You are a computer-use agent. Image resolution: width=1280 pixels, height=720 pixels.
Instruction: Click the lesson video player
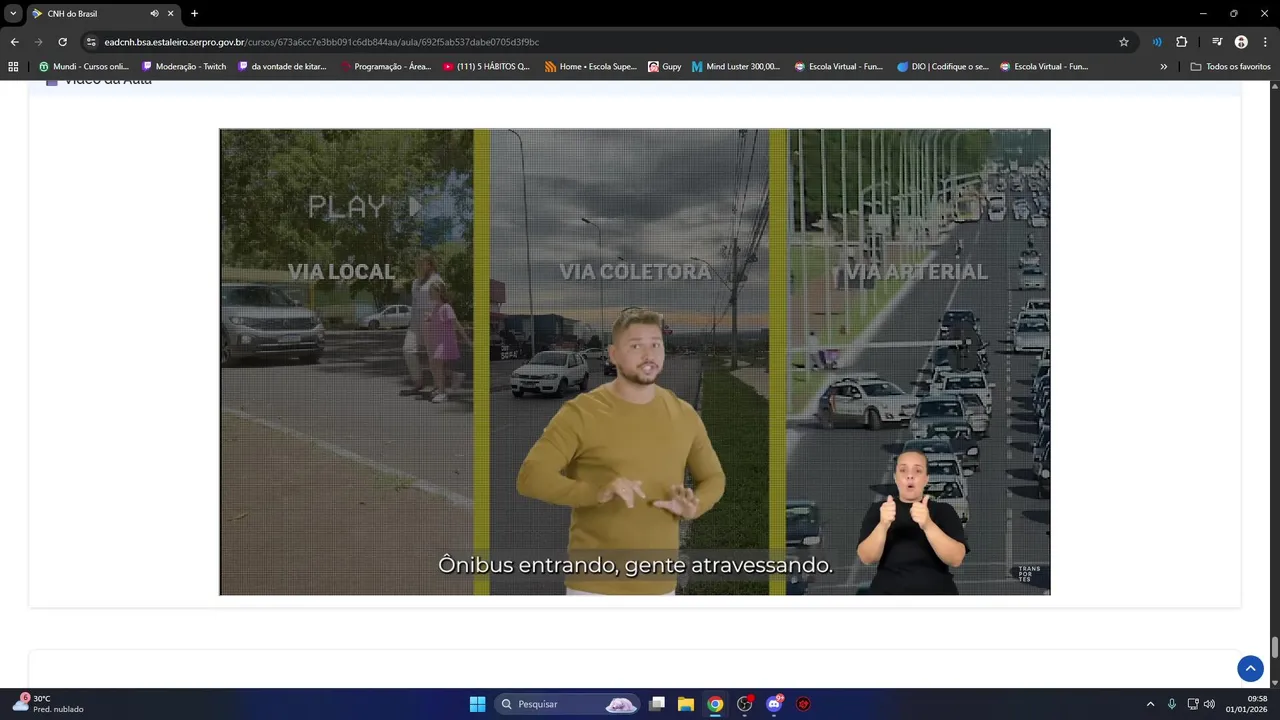pyautogui.click(x=635, y=362)
